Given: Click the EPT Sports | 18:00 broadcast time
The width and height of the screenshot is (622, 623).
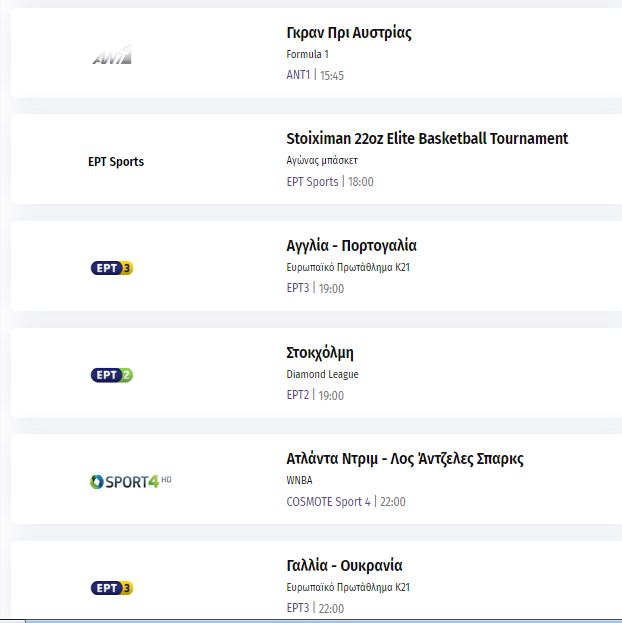Looking at the screenshot, I should [x=330, y=182].
